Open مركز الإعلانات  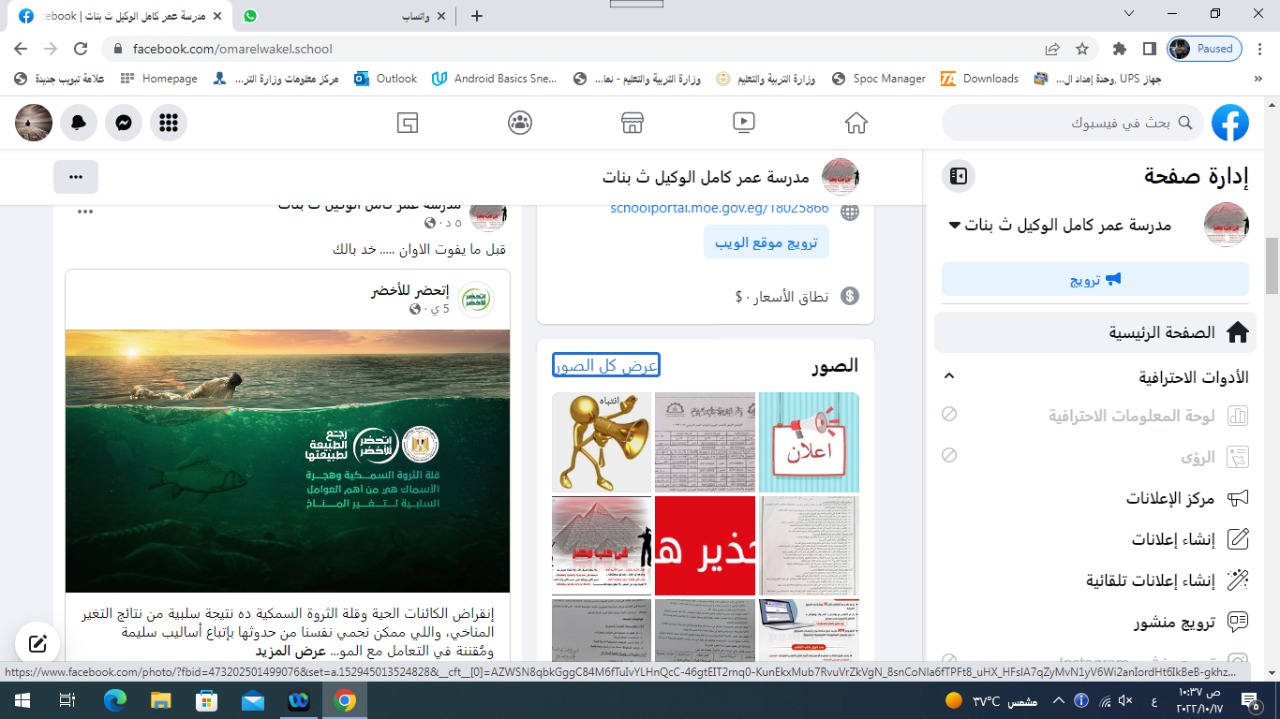pos(1095,498)
